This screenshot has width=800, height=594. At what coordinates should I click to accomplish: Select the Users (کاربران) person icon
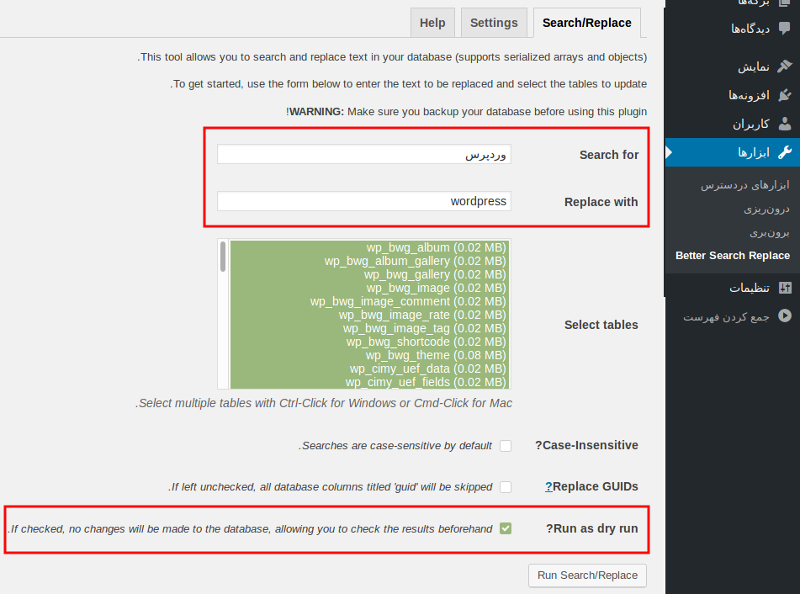pos(784,124)
